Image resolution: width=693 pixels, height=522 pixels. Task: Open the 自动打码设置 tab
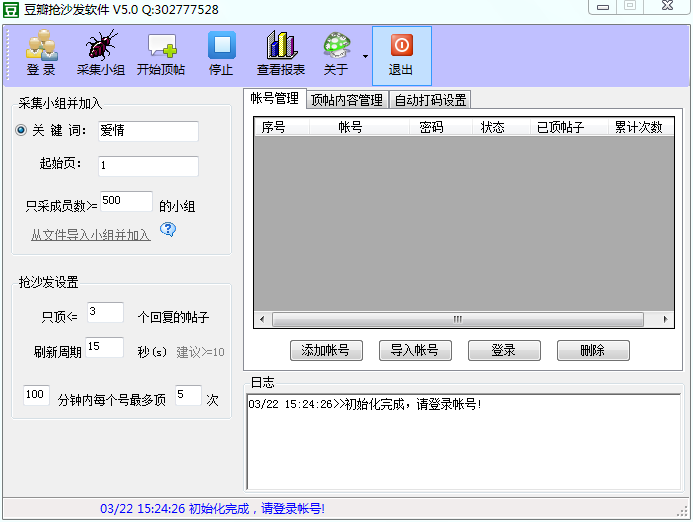[430, 100]
